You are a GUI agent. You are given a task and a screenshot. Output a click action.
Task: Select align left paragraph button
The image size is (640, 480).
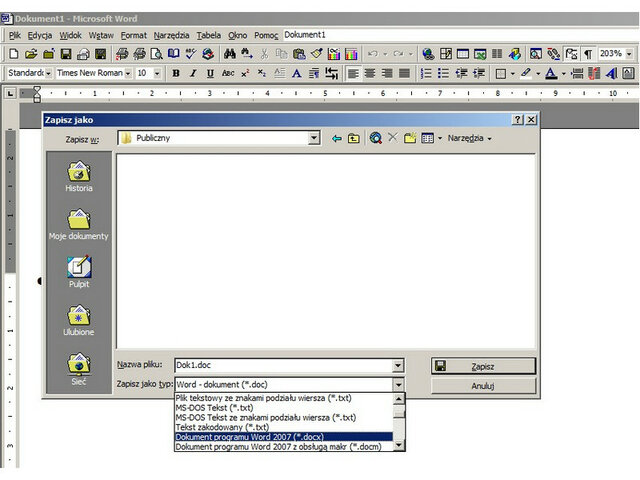353,73
